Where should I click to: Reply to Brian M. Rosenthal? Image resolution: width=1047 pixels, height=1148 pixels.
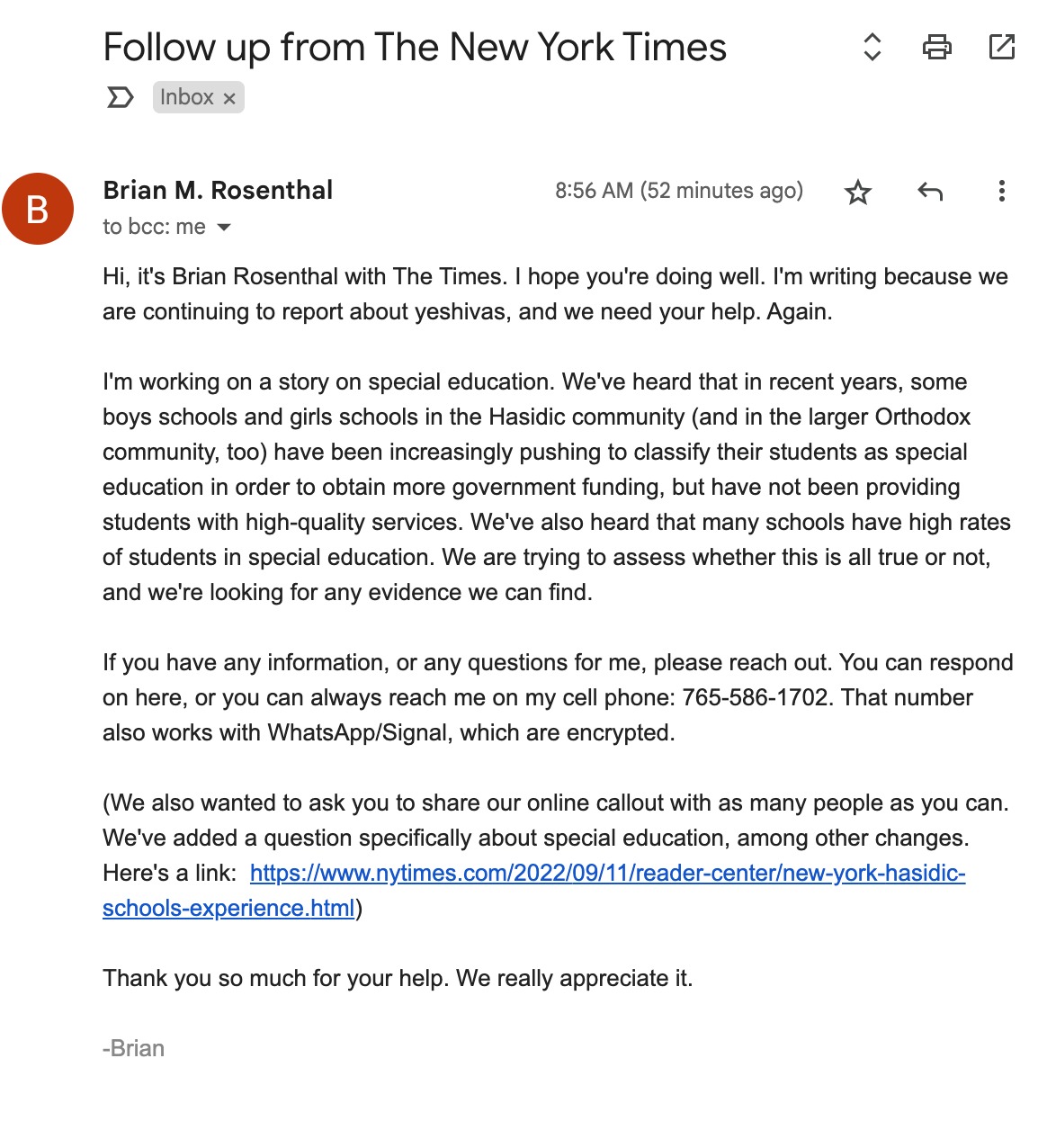coord(930,191)
